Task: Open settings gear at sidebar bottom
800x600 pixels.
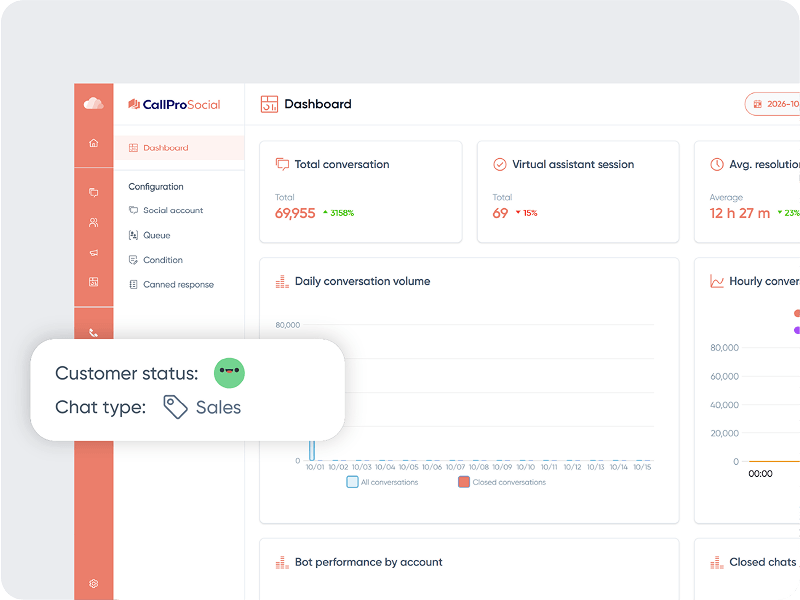Action: click(x=93, y=583)
